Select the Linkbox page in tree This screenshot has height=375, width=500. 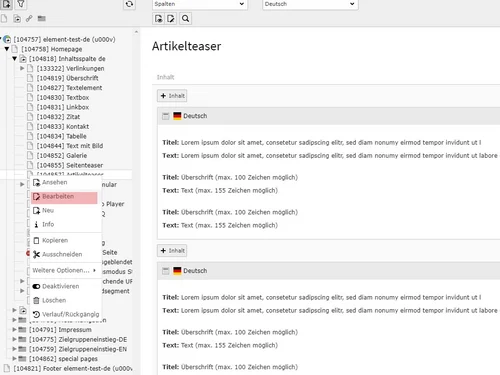click(63, 107)
